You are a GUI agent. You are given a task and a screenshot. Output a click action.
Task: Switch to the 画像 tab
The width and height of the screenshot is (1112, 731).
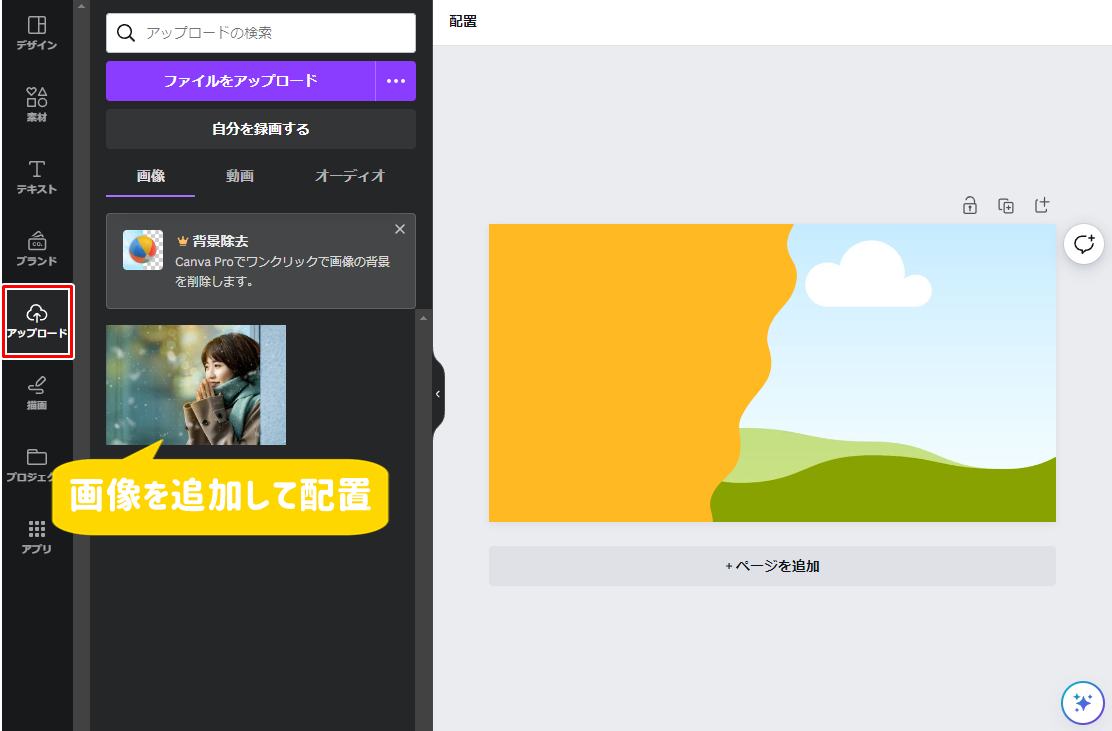pos(150,177)
